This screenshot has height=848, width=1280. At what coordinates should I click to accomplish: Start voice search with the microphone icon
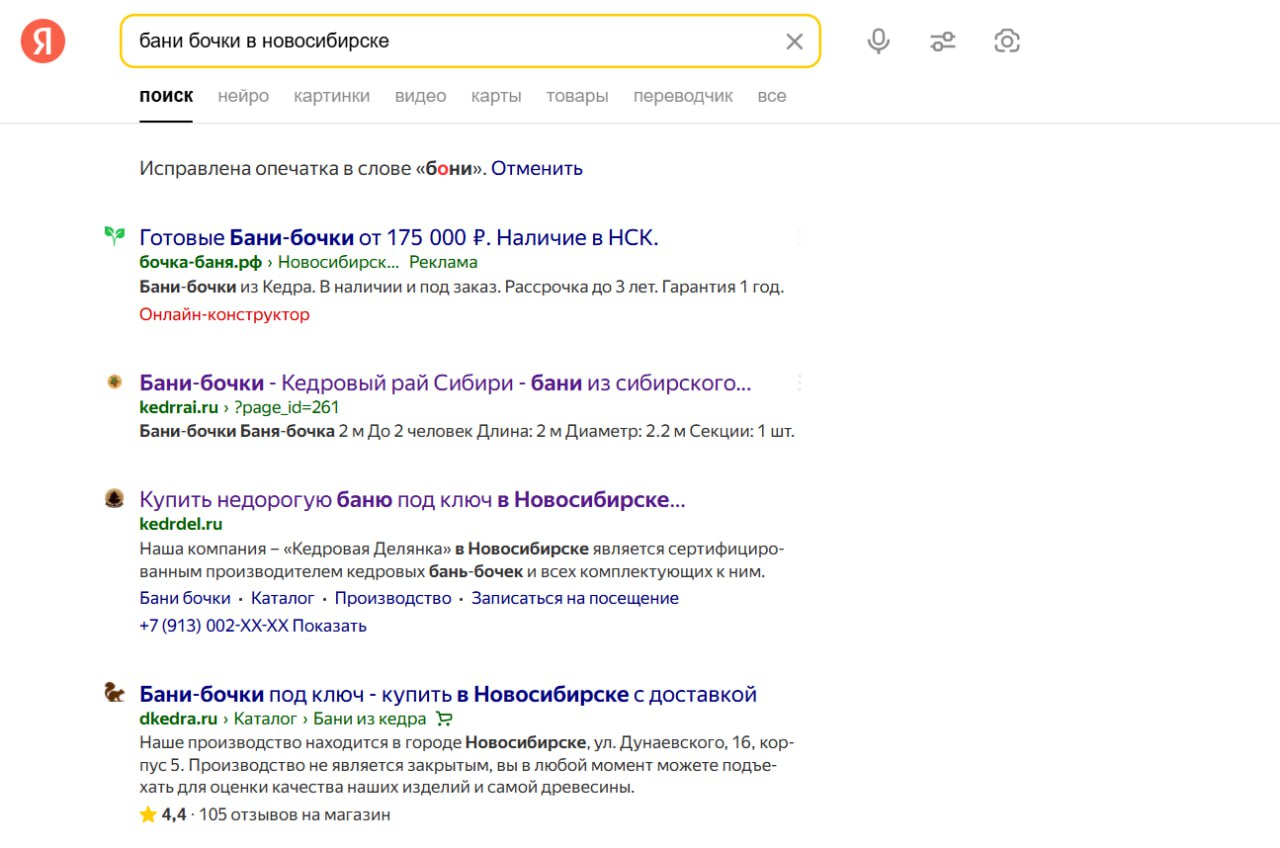pos(878,41)
